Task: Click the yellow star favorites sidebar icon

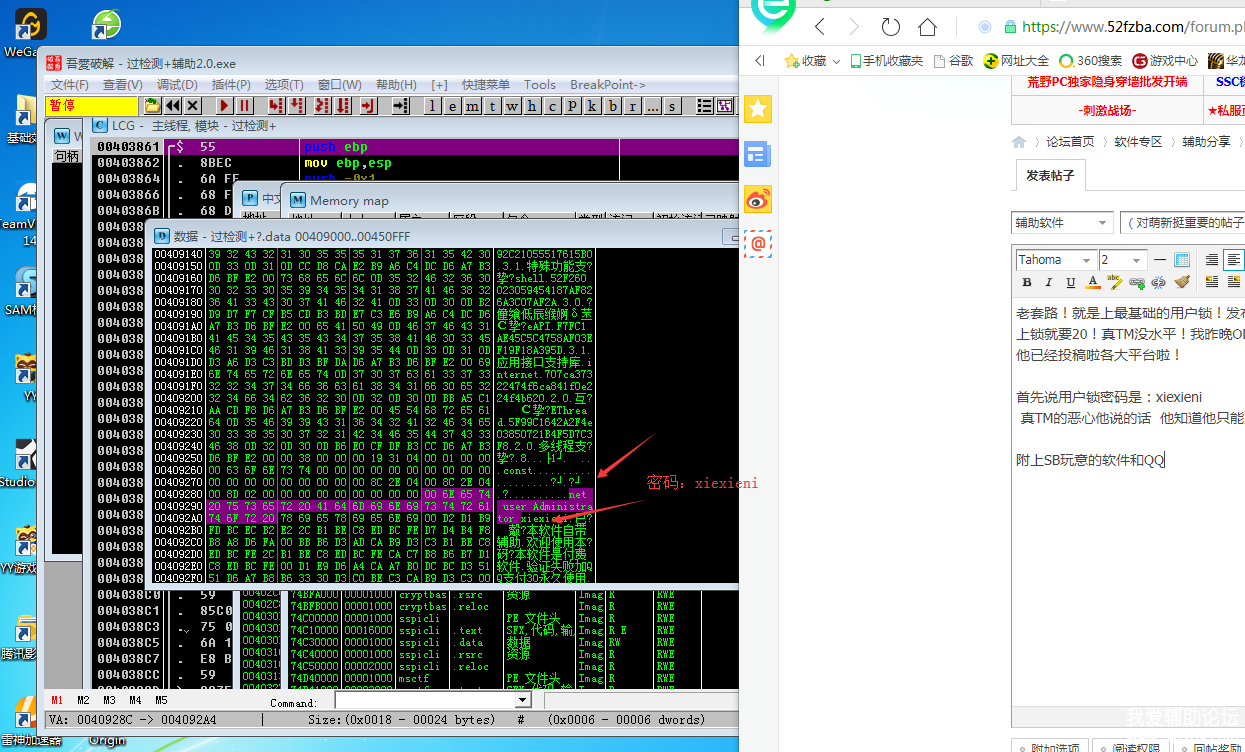Action: 758,109
